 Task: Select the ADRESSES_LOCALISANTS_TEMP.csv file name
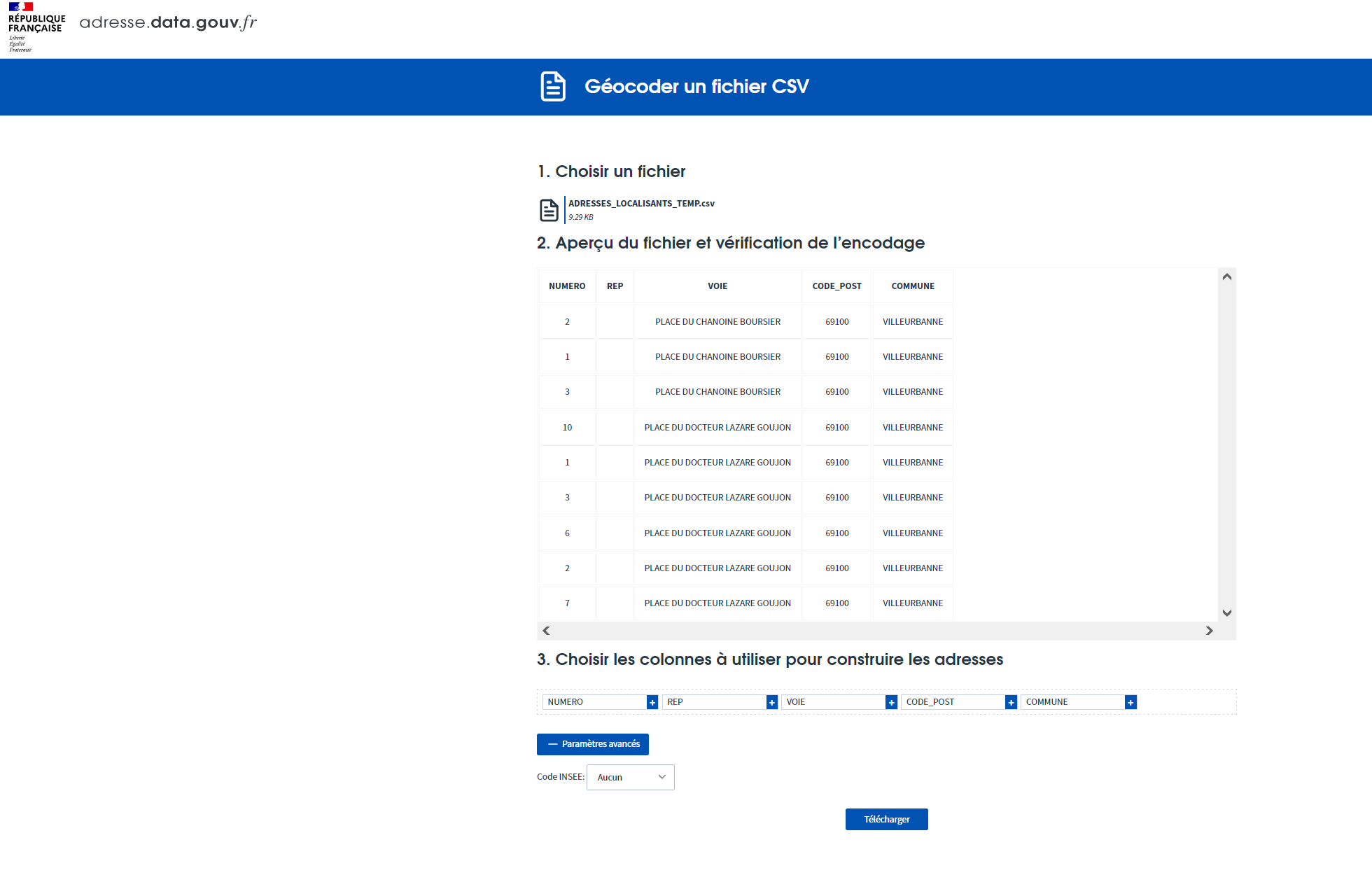(641, 204)
